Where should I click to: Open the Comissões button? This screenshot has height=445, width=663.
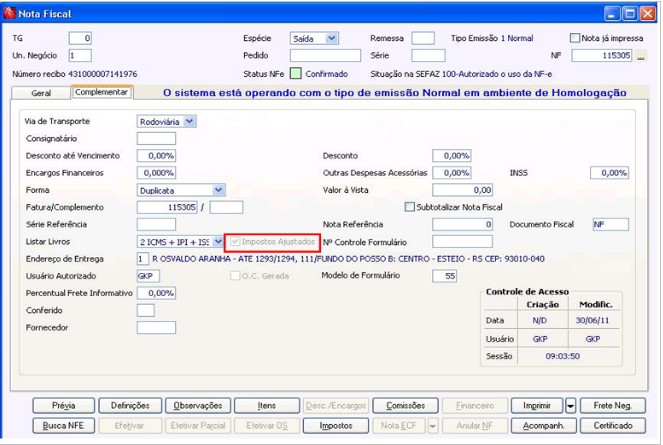405,406
